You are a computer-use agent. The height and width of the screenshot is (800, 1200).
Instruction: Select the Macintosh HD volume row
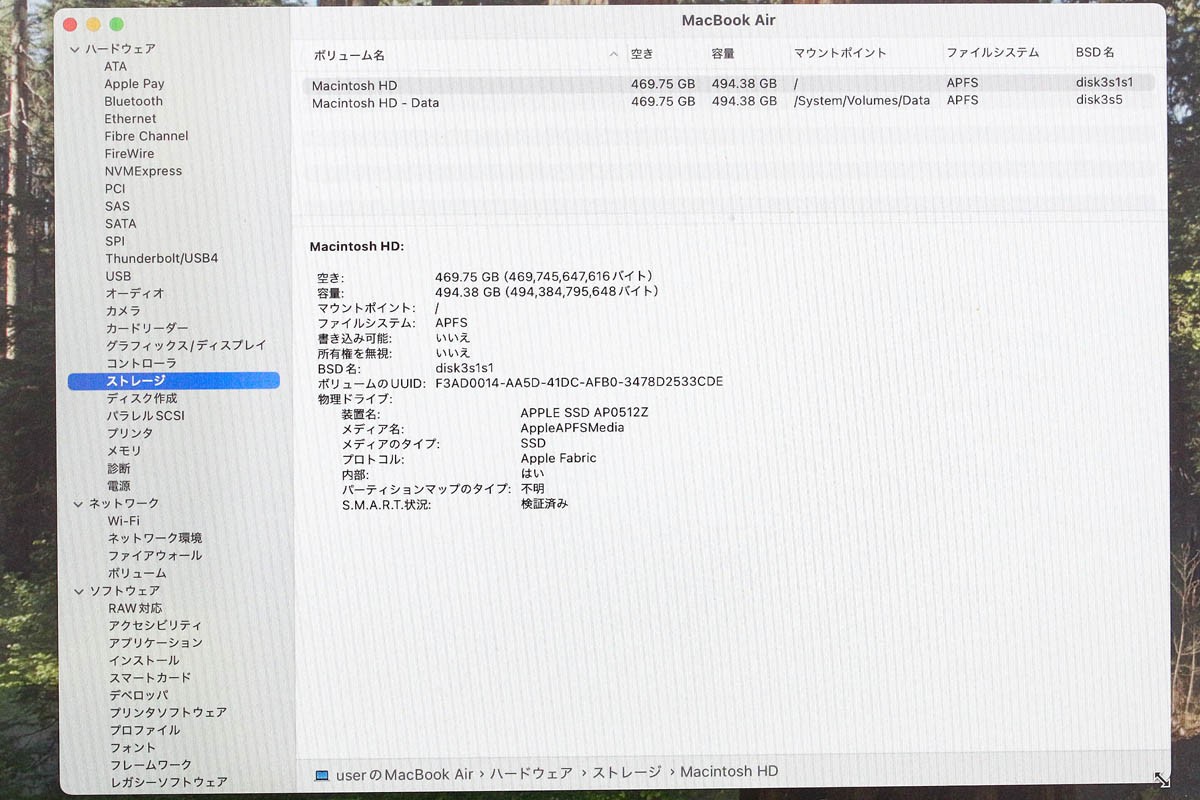[x=727, y=84]
